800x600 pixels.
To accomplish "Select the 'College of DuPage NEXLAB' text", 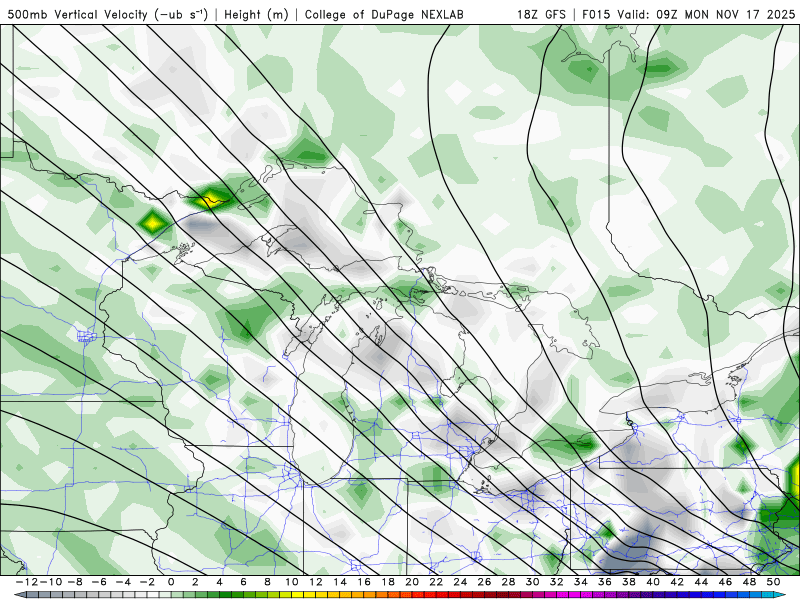I will click(384, 14).
